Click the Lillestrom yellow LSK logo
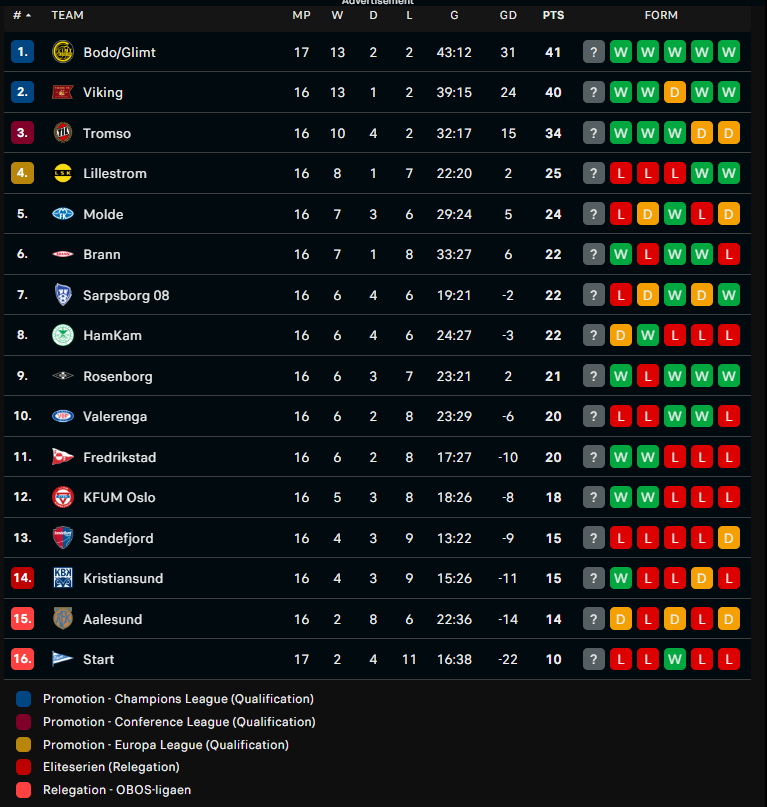Screen dimensions: 767x807 coord(63,173)
